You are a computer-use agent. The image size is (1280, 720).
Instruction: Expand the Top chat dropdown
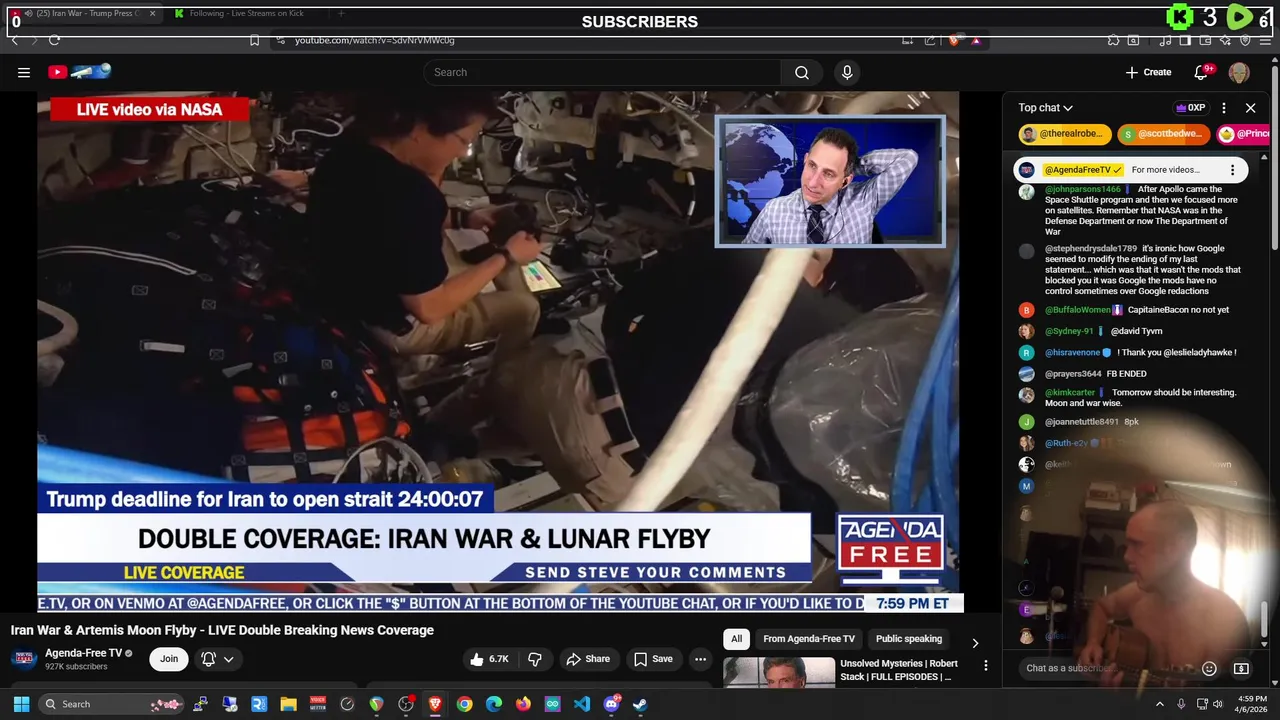[x=1046, y=108]
